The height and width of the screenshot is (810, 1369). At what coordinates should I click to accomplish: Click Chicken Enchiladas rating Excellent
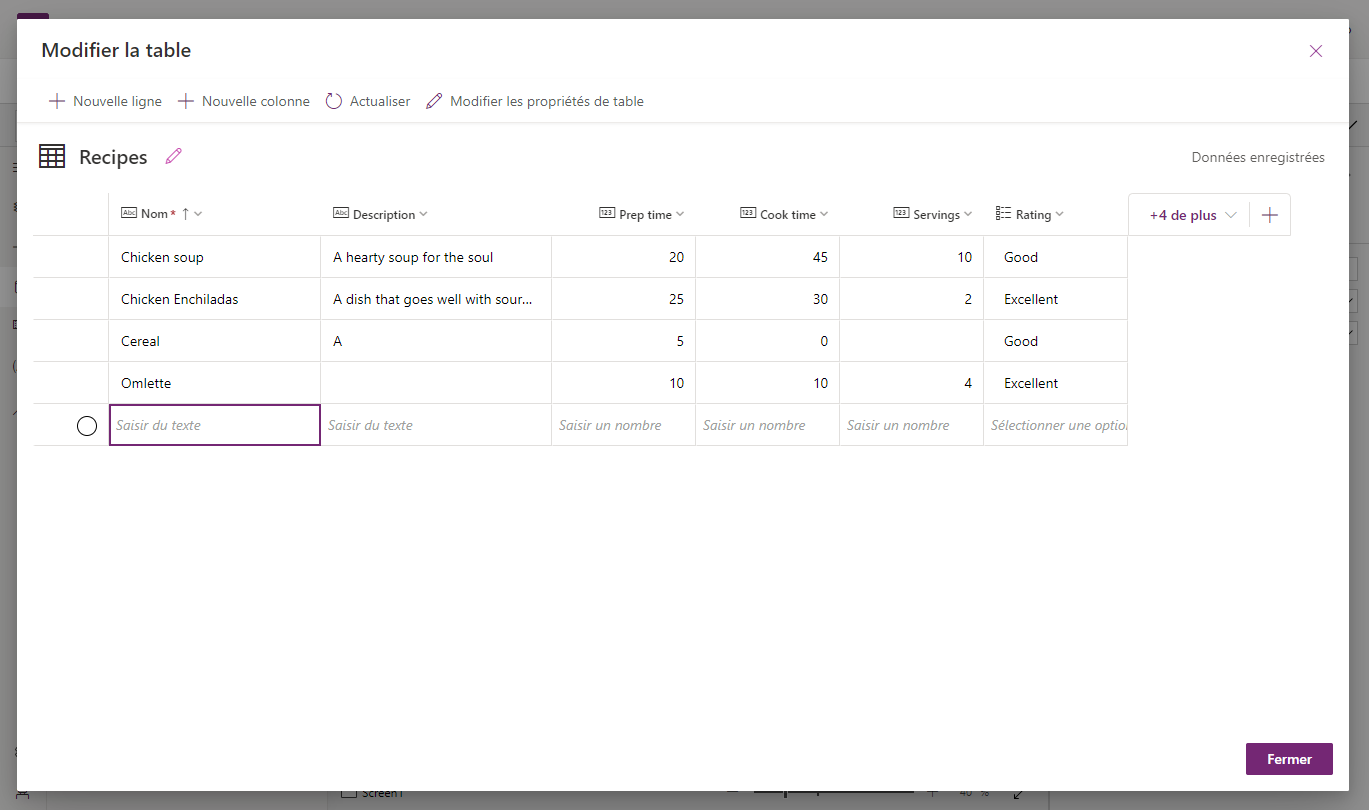pos(1056,299)
